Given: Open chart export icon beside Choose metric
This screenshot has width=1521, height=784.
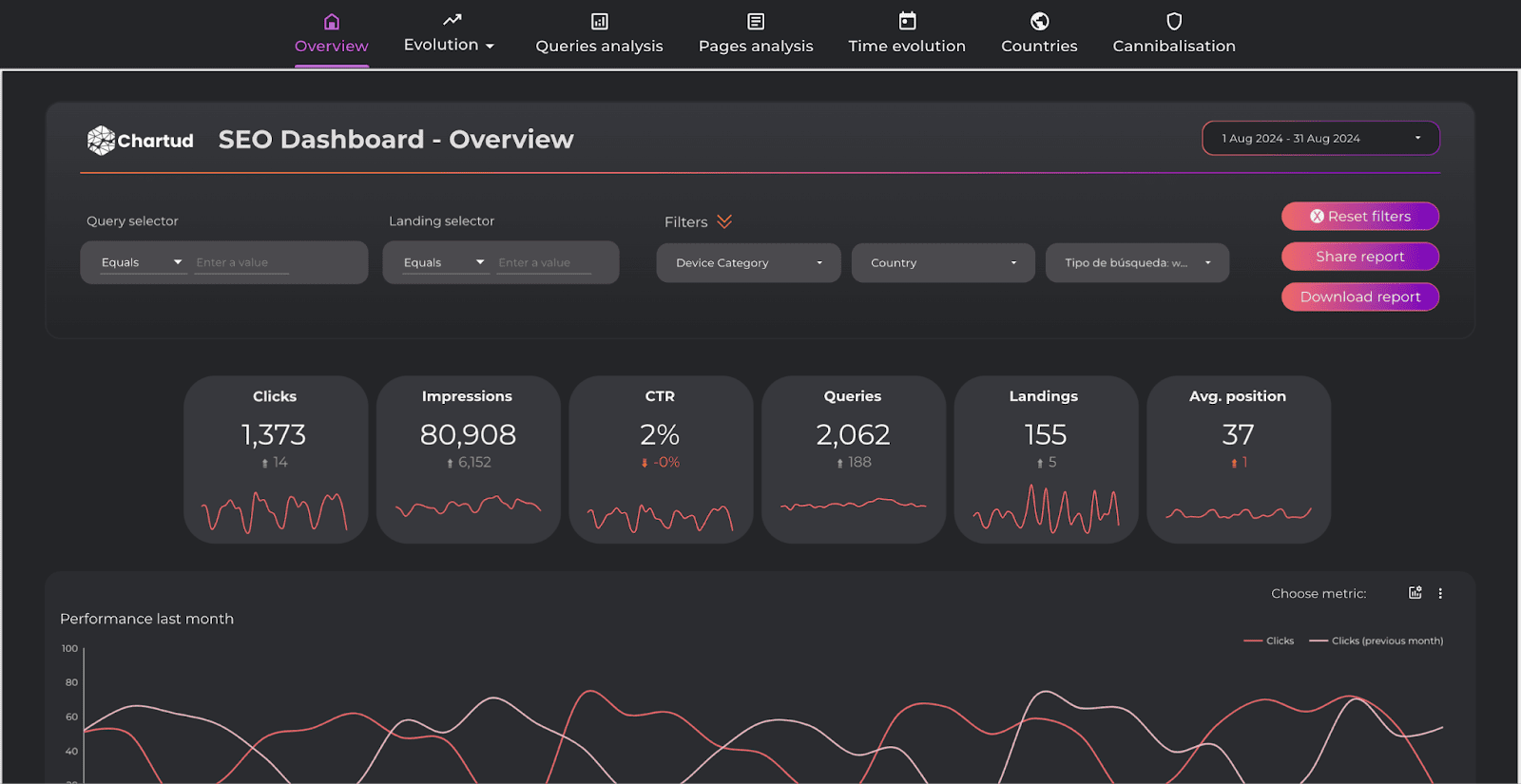Looking at the screenshot, I should point(1415,593).
